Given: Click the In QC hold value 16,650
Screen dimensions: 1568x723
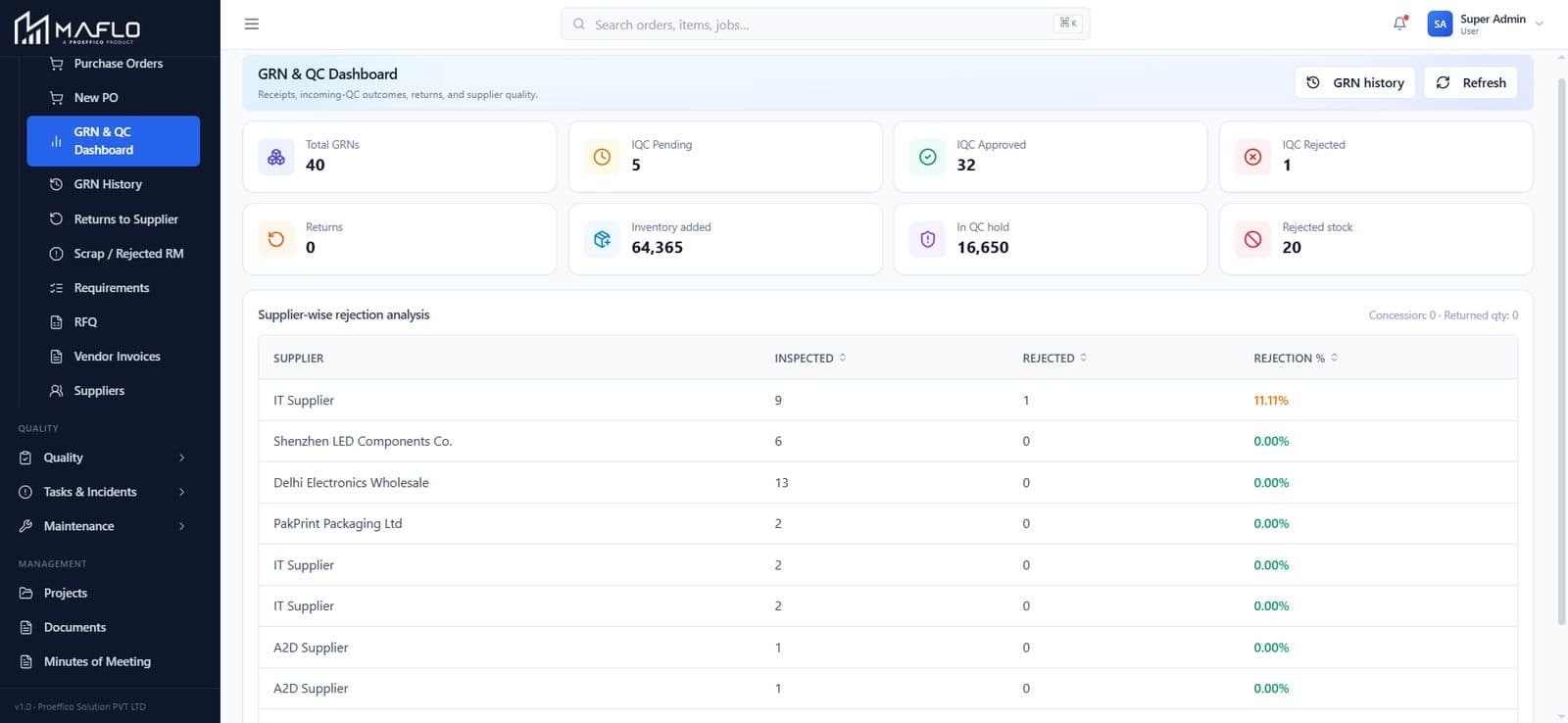Looking at the screenshot, I should pyautogui.click(x=983, y=247).
